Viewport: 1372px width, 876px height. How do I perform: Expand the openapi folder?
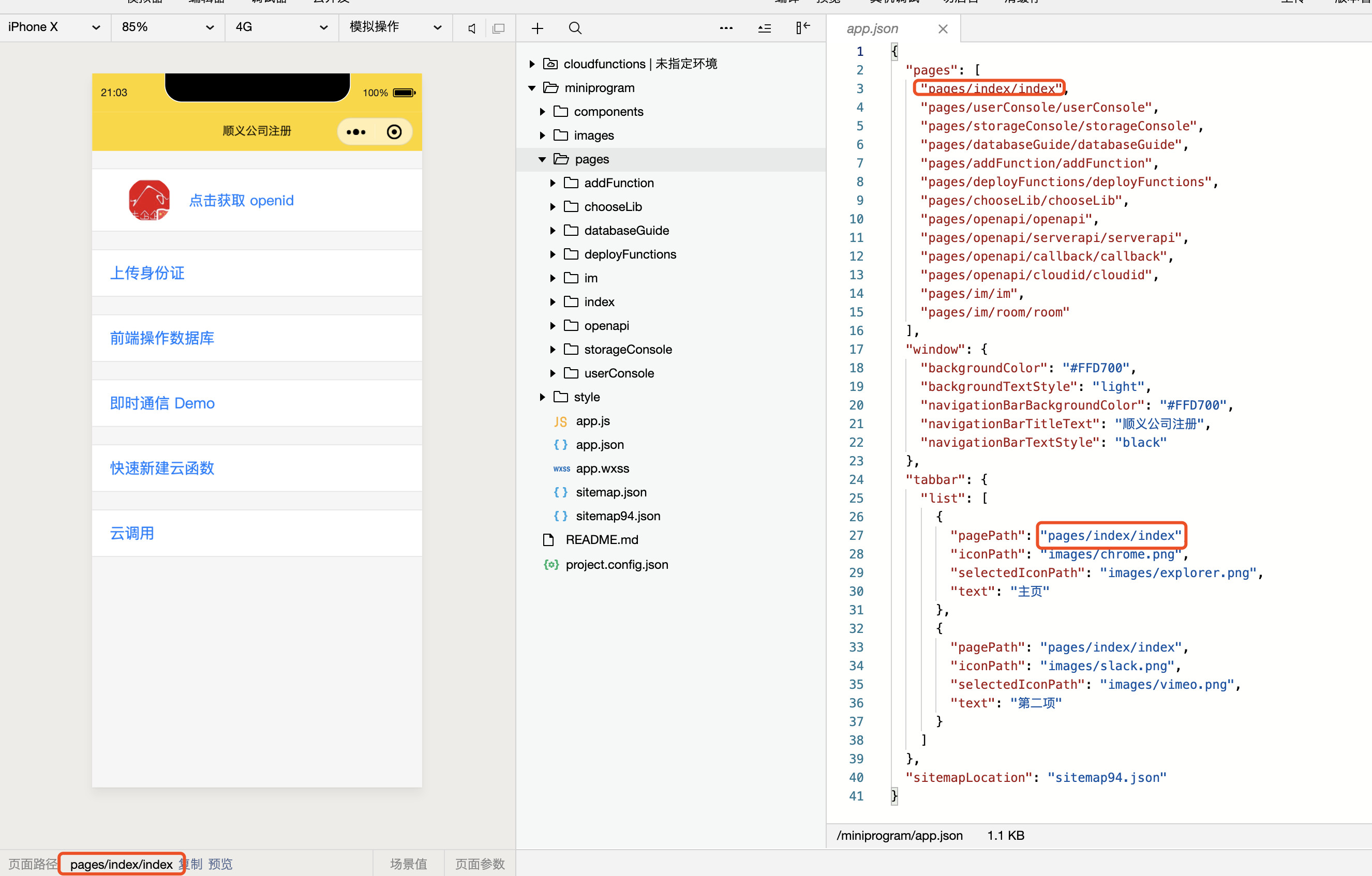(x=553, y=326)
